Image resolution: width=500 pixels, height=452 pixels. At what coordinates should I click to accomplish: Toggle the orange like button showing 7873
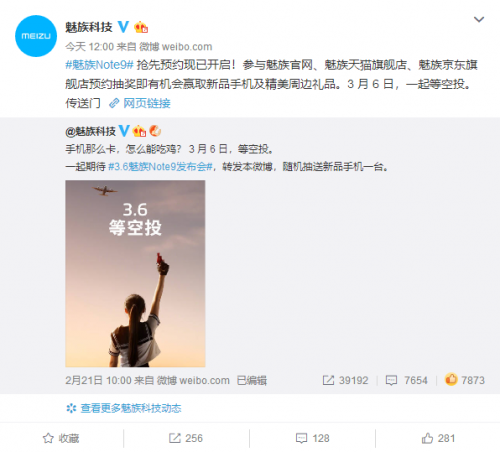tap(451, 380)
